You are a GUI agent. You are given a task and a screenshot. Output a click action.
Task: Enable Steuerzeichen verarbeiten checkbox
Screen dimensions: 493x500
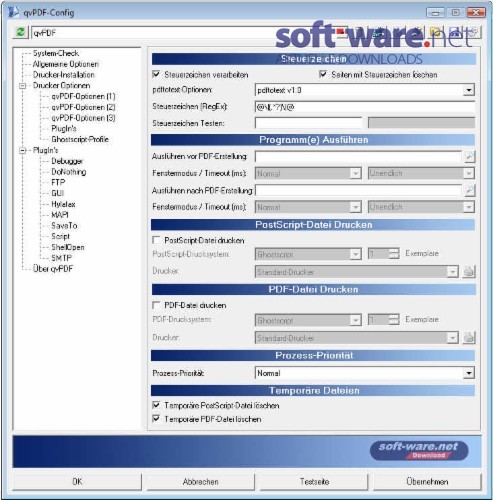coord(156,74)
